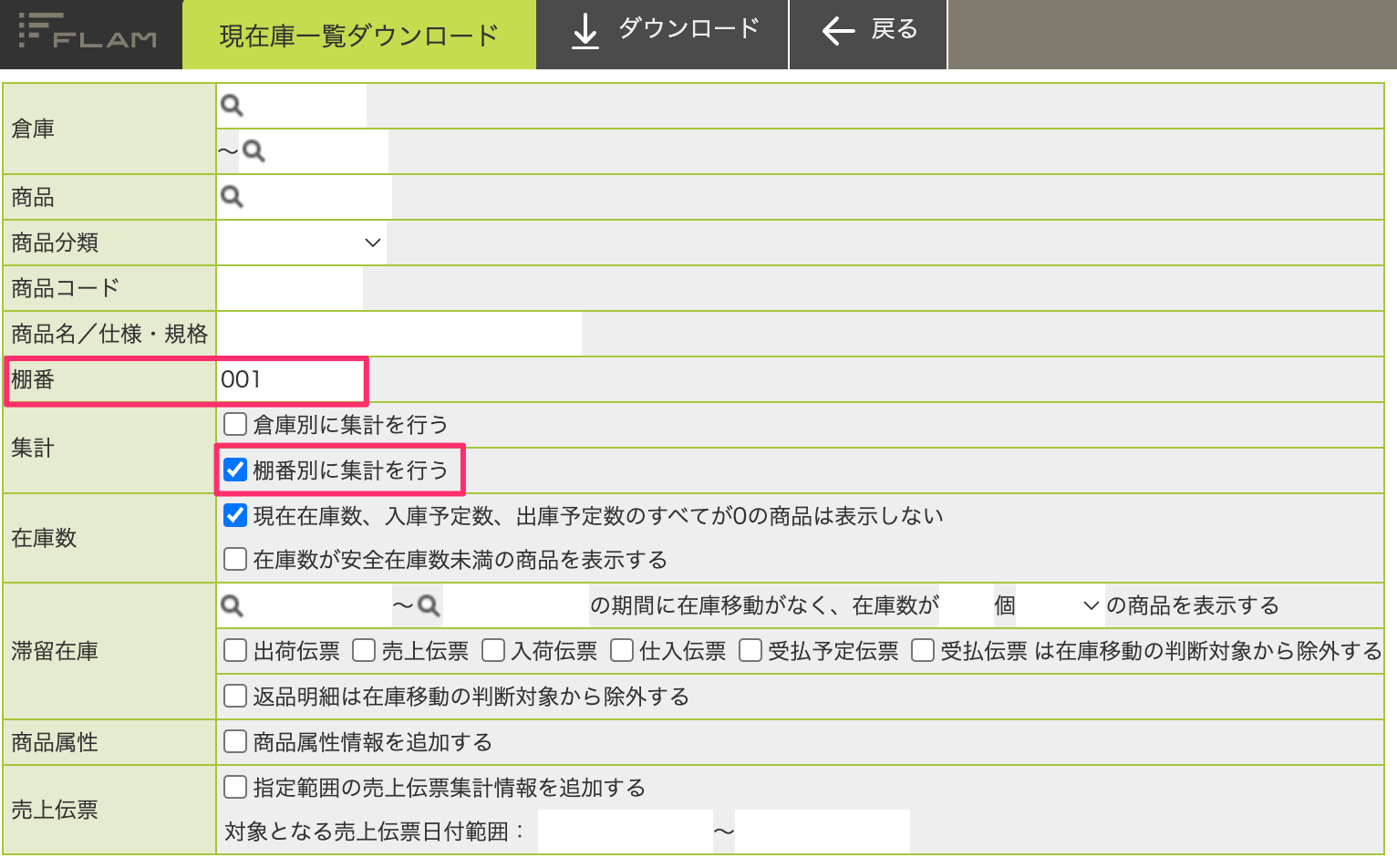
Task: Open the 商品分類 dropdown
Action: click(x=302, y=243)
